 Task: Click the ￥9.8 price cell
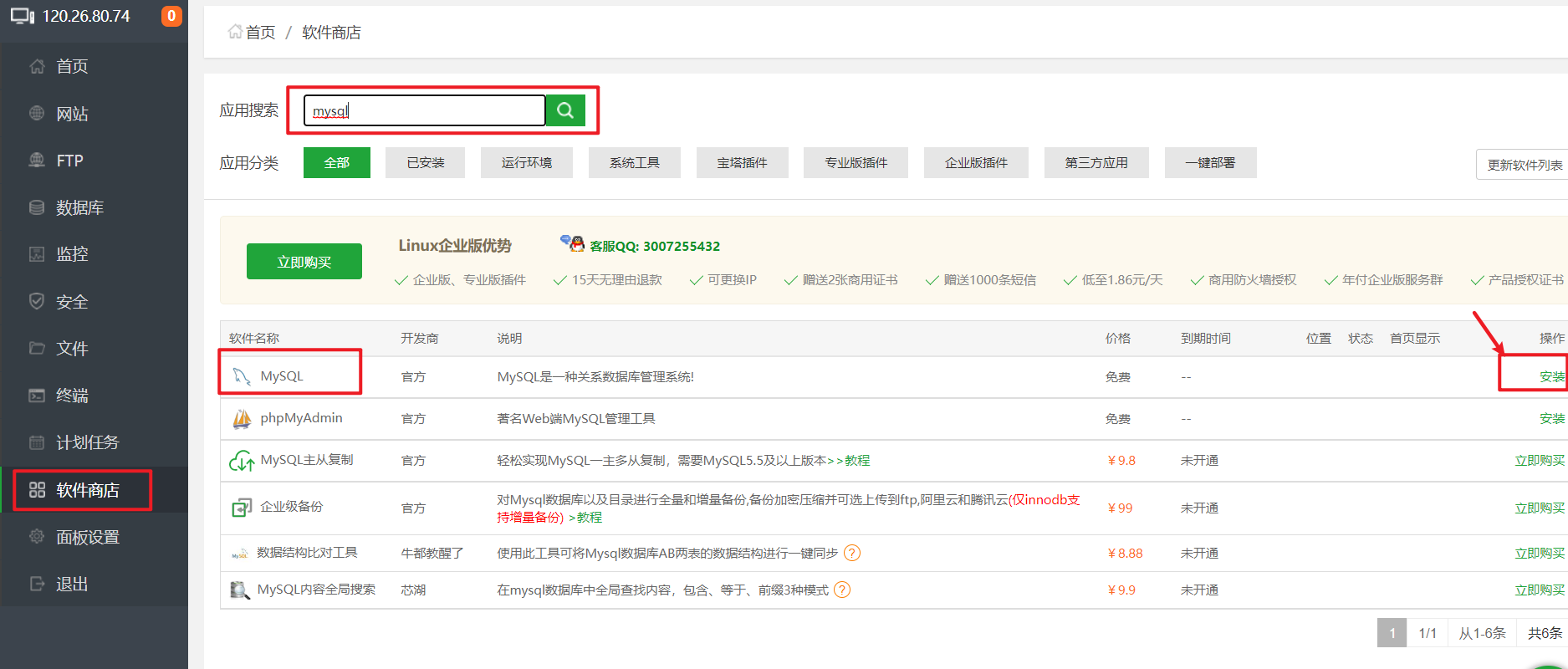1121,461
